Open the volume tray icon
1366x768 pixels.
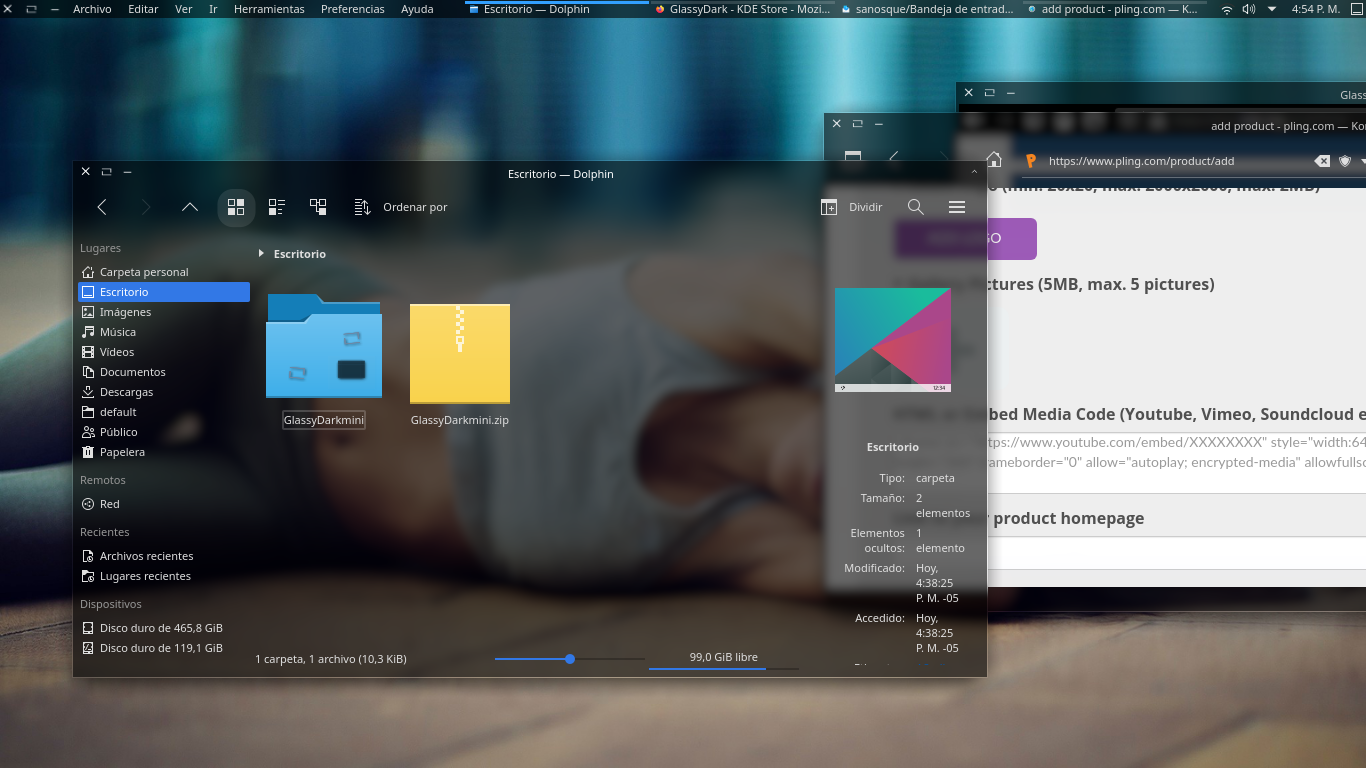pyautogui.click(x=1248, y=9)
